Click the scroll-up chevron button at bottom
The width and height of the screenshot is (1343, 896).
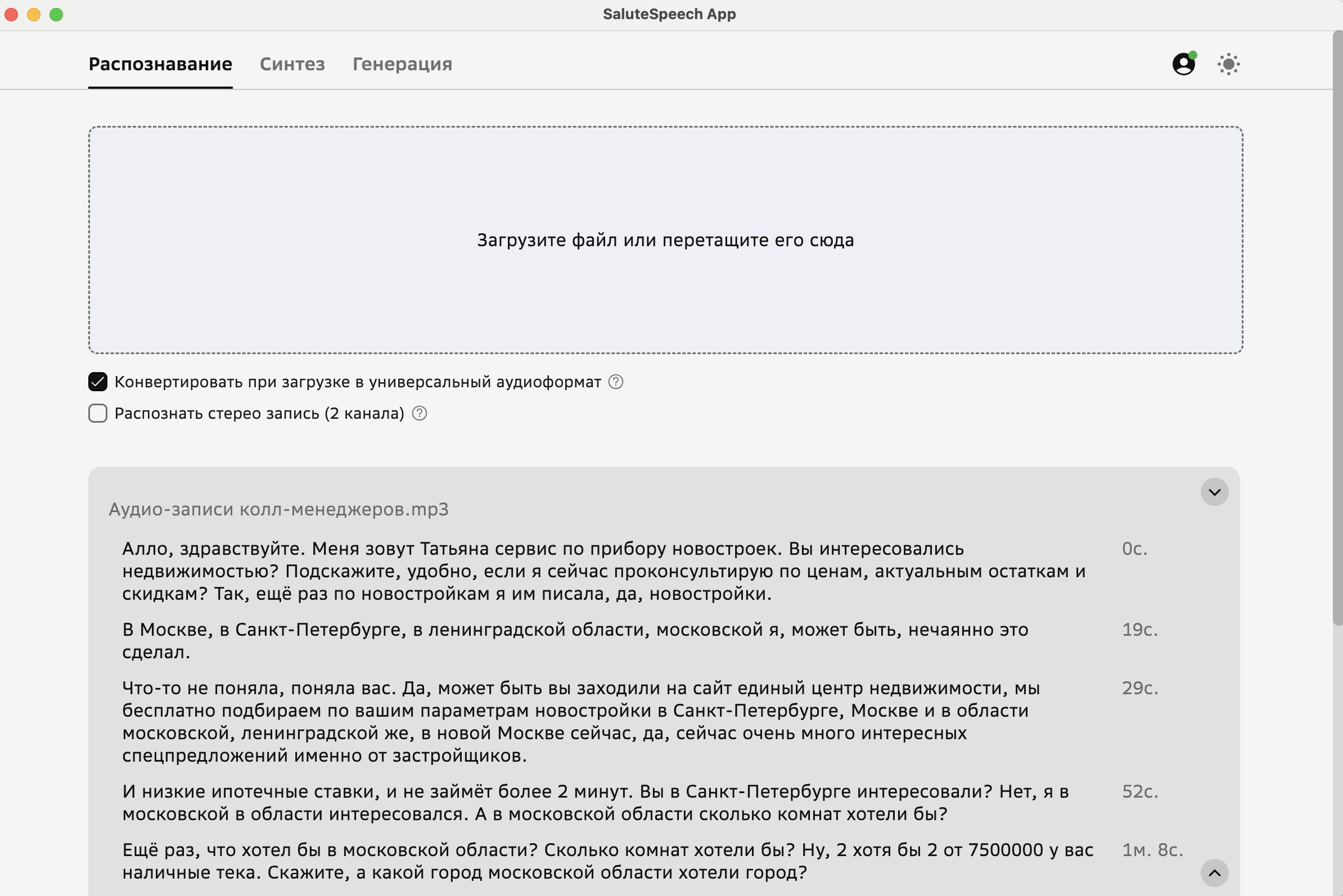tap(1214, 872)
